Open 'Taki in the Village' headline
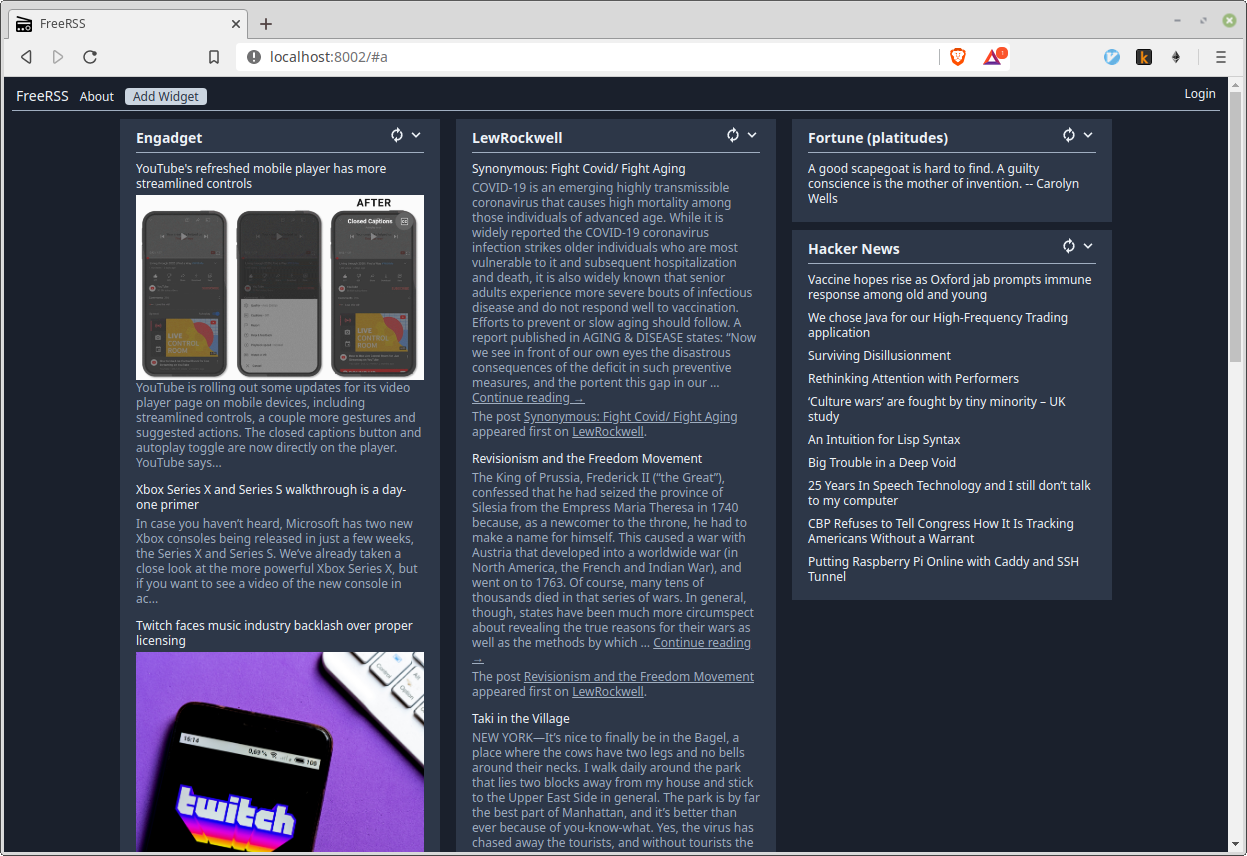This screenshot has height=856, width=1247. click(521, 719)
